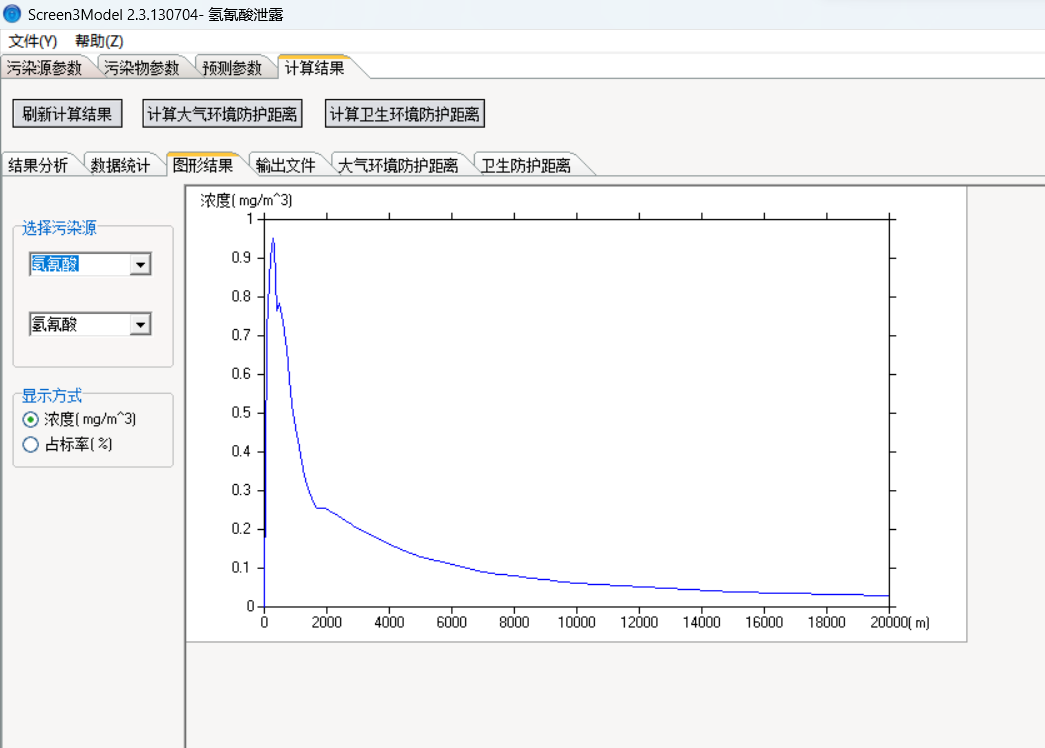Screen dimensions: 1045x748
Task: Click the highlighted 氢氰酸 text in first combo box
Action: pyautogui.click(x=55, y=265)
